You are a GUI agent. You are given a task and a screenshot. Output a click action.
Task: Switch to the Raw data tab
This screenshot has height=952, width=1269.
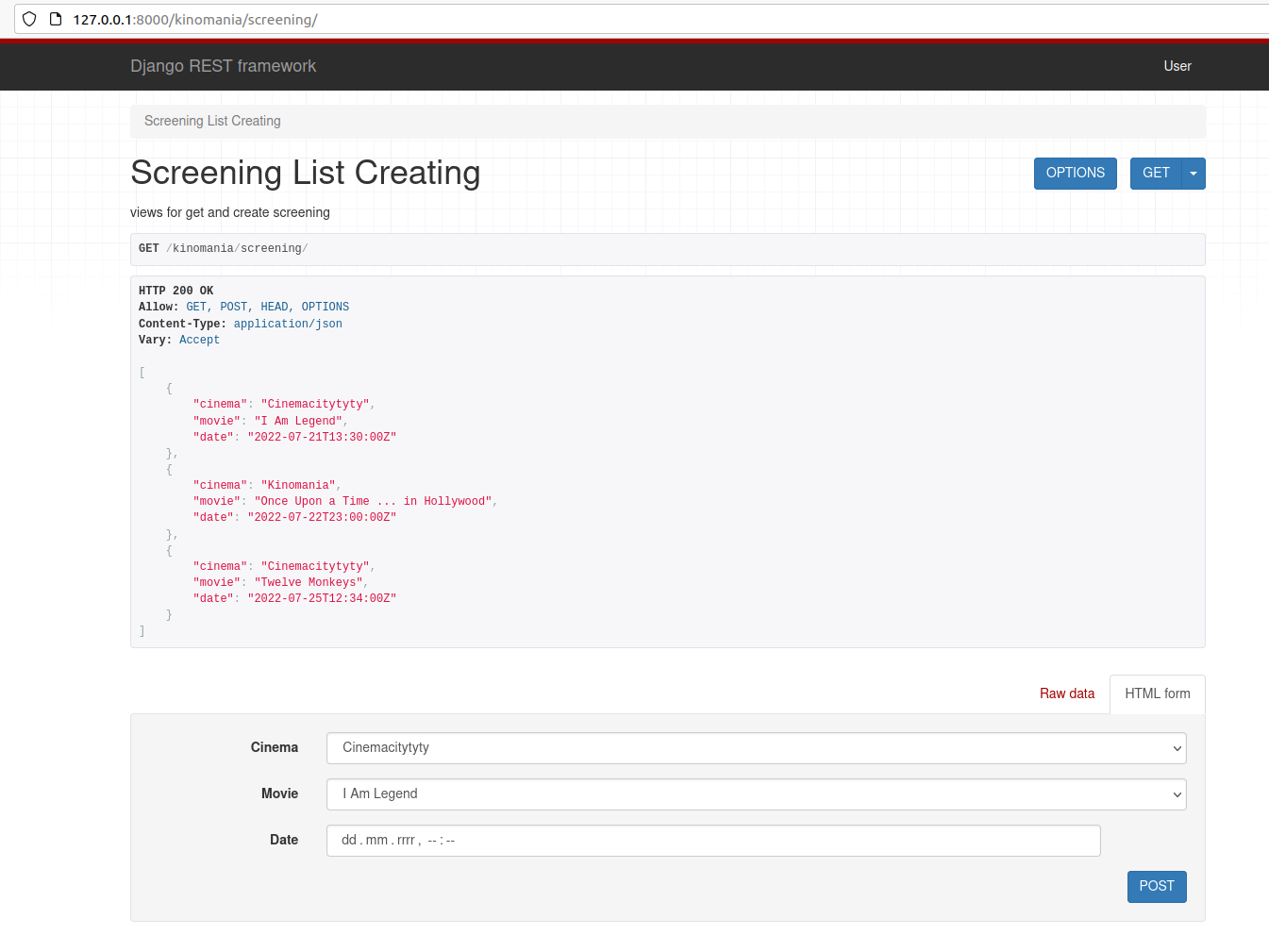coord(1067,693)
